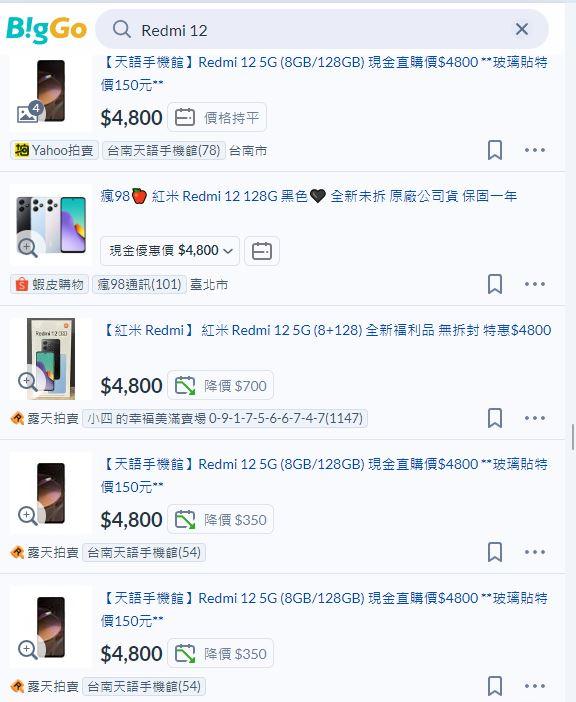Expand the 現金優惠價 $4,800 dropdown
Viewport: 576px width, 702px height.
170,251
